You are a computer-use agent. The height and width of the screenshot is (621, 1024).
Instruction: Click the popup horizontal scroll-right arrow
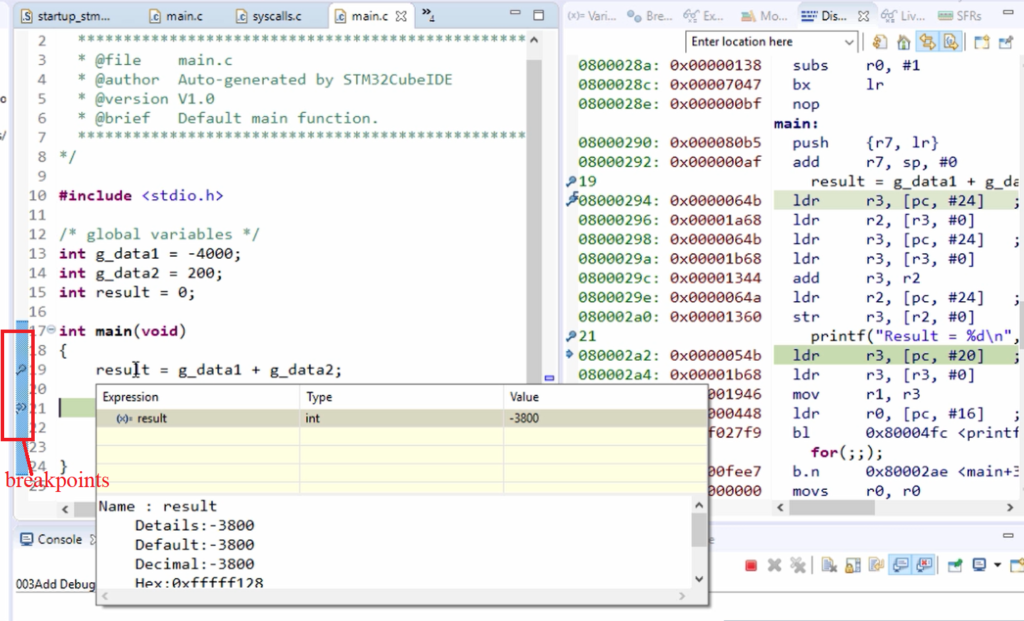tap(682, 596)
